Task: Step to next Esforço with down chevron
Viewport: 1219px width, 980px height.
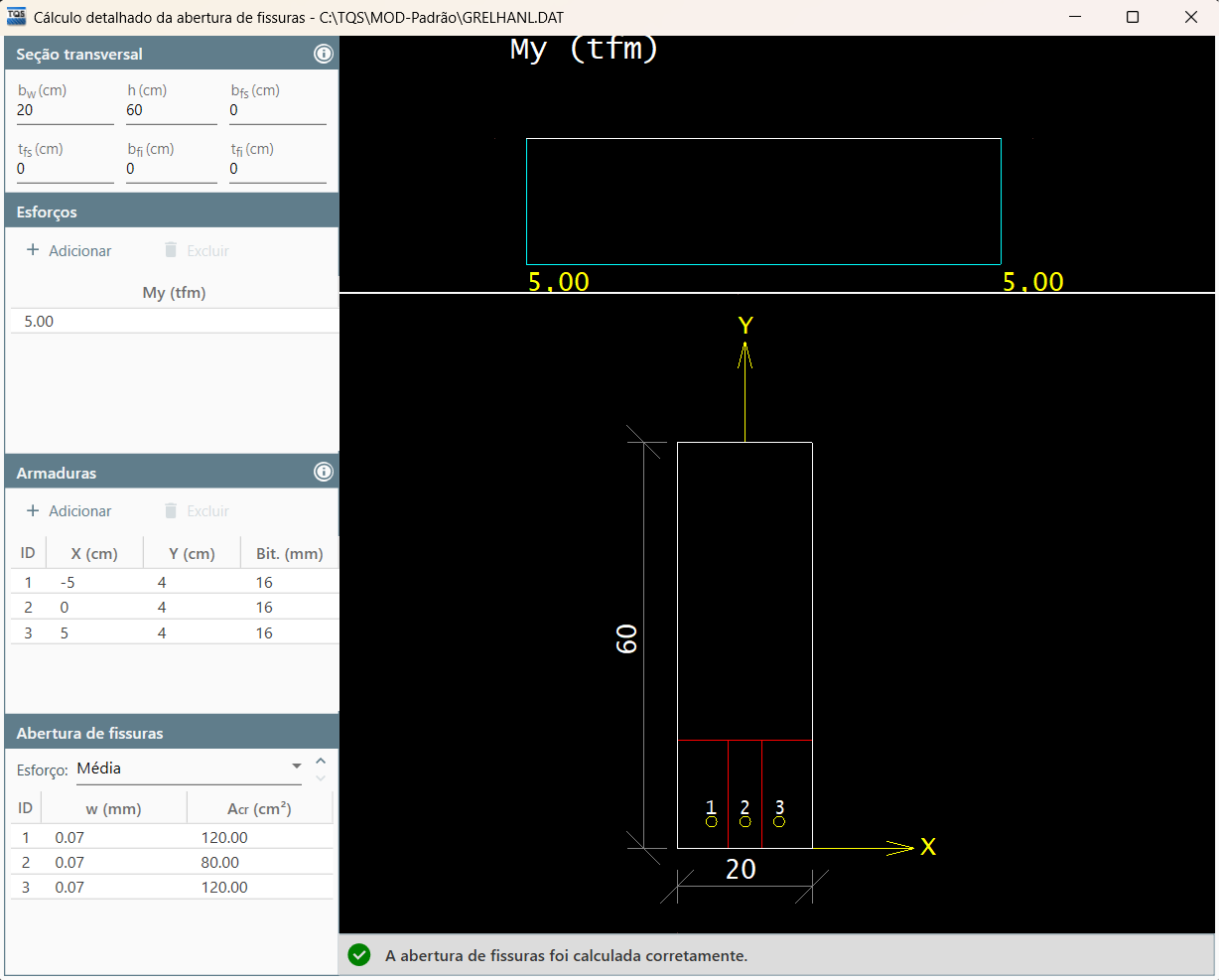Action: (321, 777)
